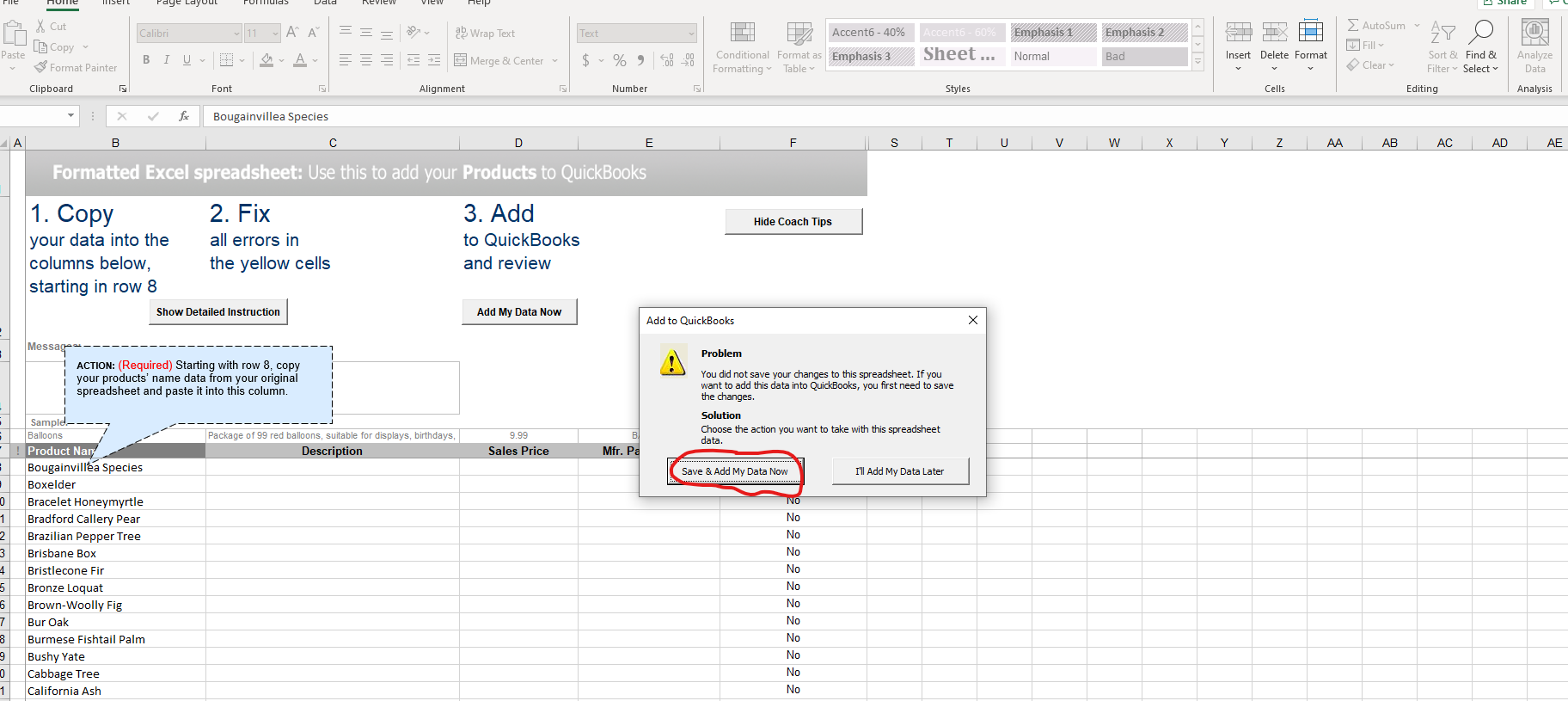The image size is (1568, 701).
Task: Select the Format Painter brush
Action: [x=40, y=67]
